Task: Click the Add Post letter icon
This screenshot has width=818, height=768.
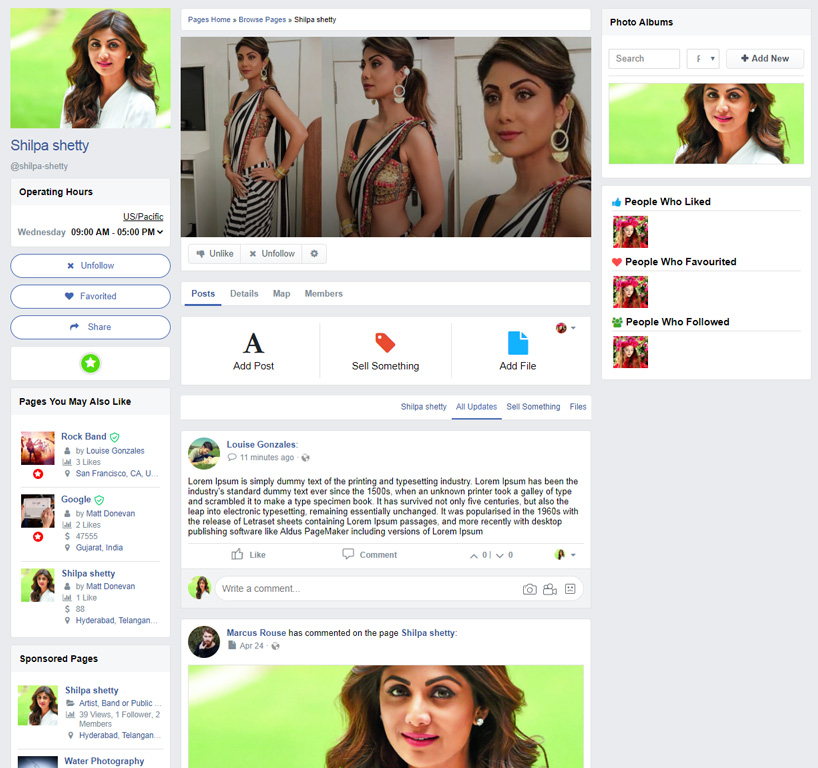Action: [x=254, y=343]
